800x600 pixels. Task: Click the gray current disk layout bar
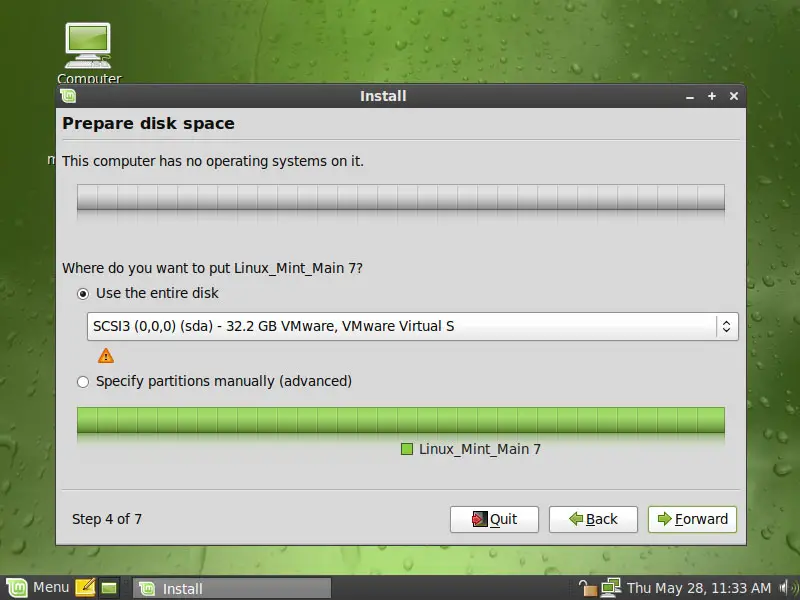401,197
